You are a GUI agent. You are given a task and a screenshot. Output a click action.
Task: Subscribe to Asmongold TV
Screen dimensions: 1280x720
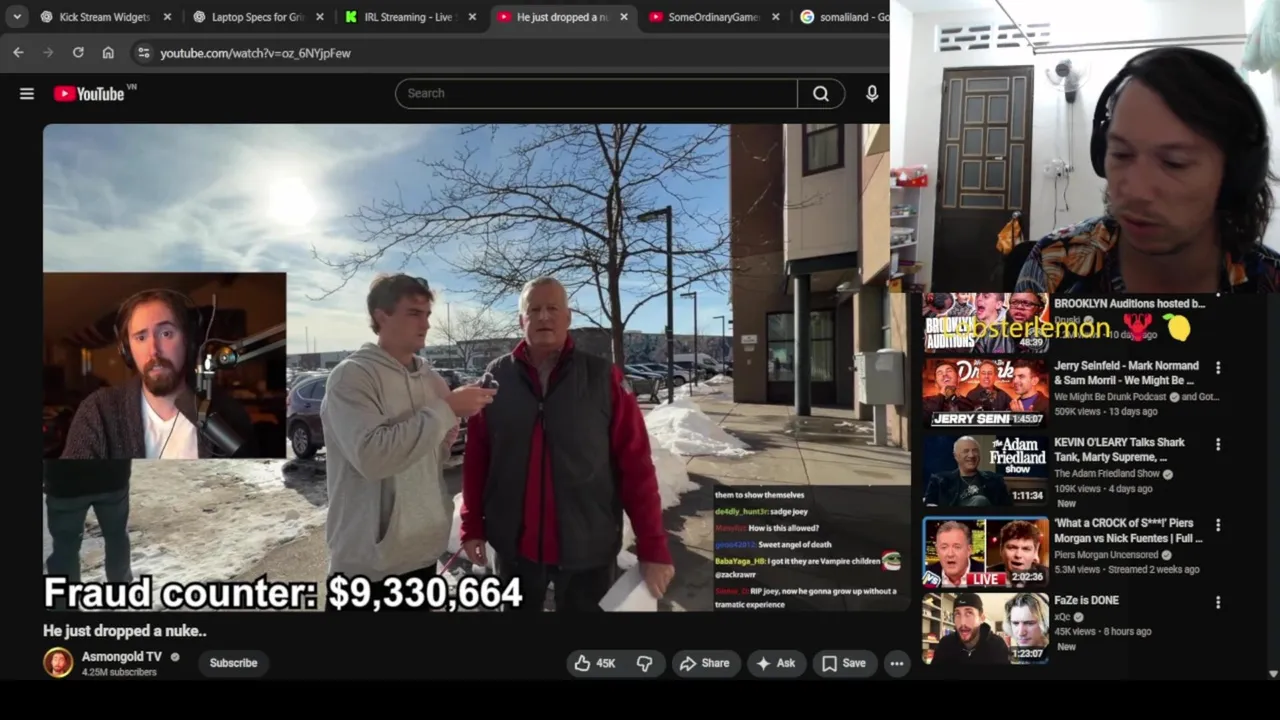coord(233,663)
